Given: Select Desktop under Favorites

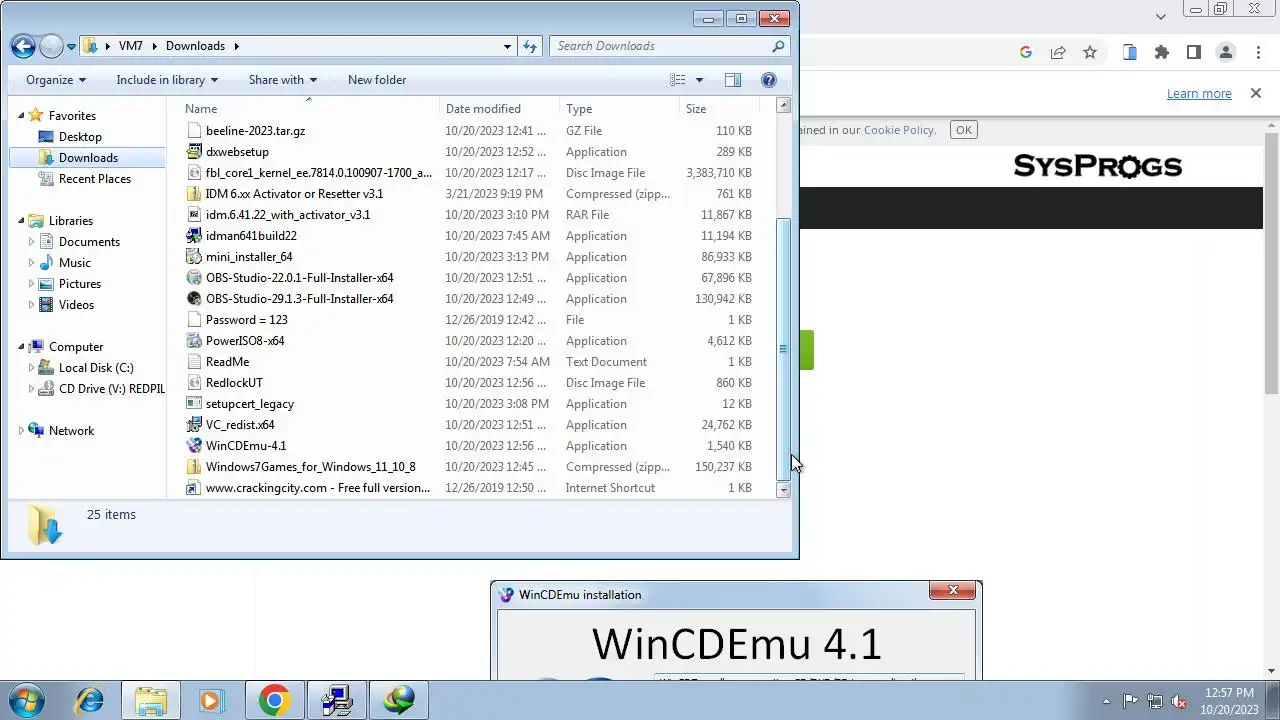Looking at the screenshot, I should coord(80,137).
